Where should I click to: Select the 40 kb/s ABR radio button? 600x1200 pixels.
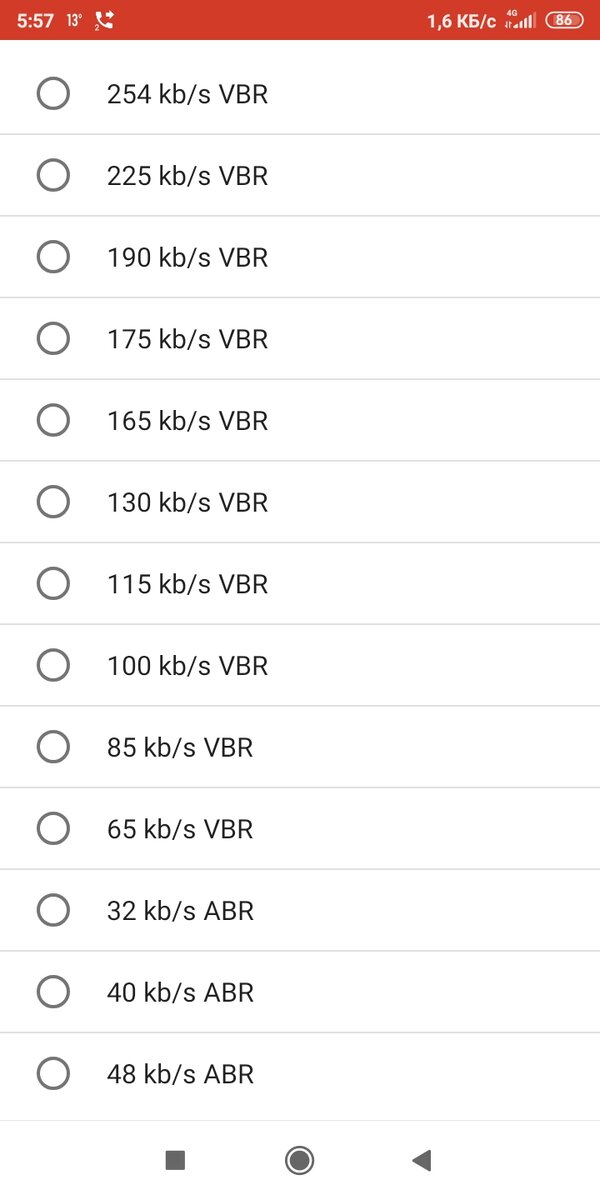[53, 992]
